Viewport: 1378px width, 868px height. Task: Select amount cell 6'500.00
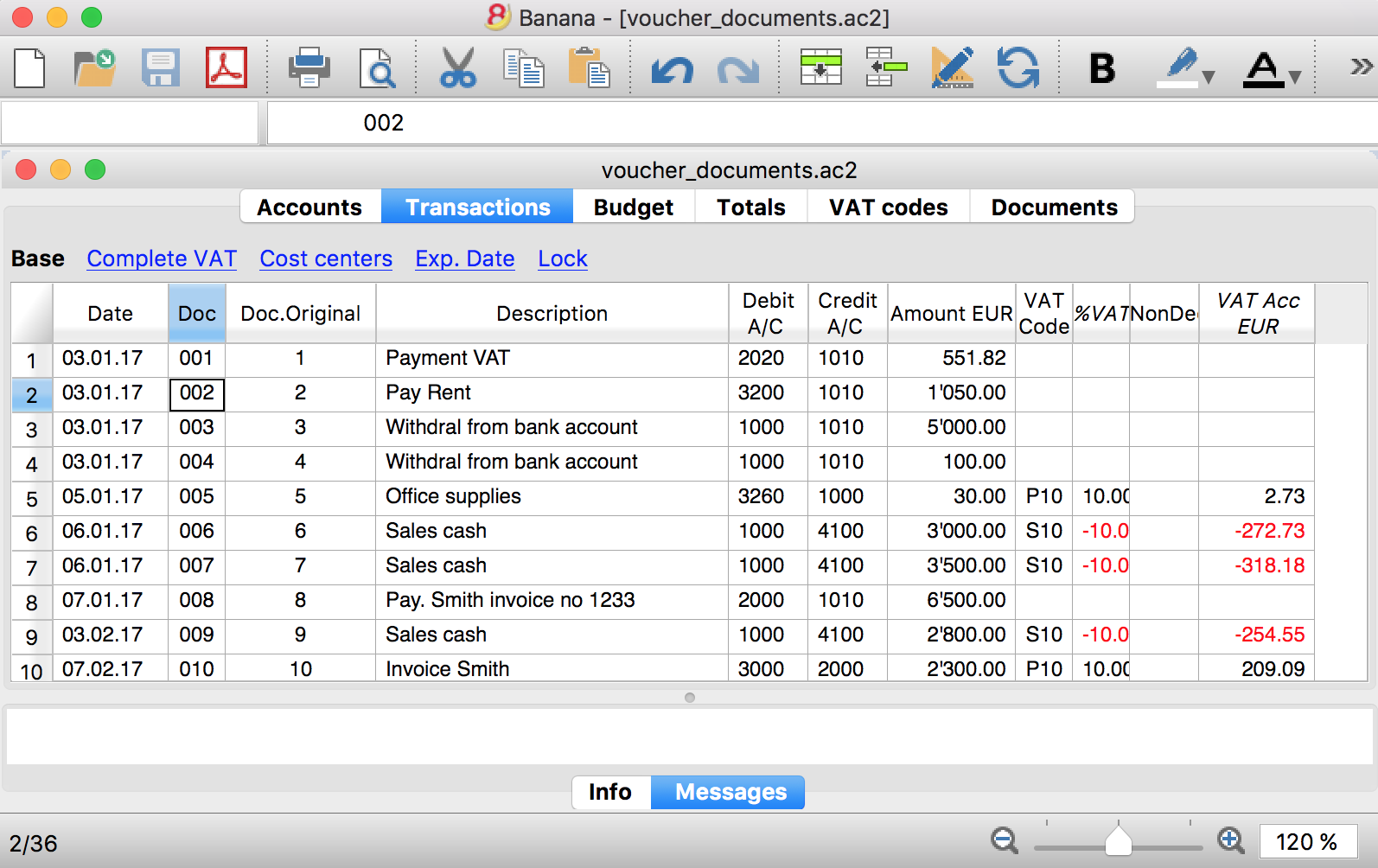(x=951, y=601)
